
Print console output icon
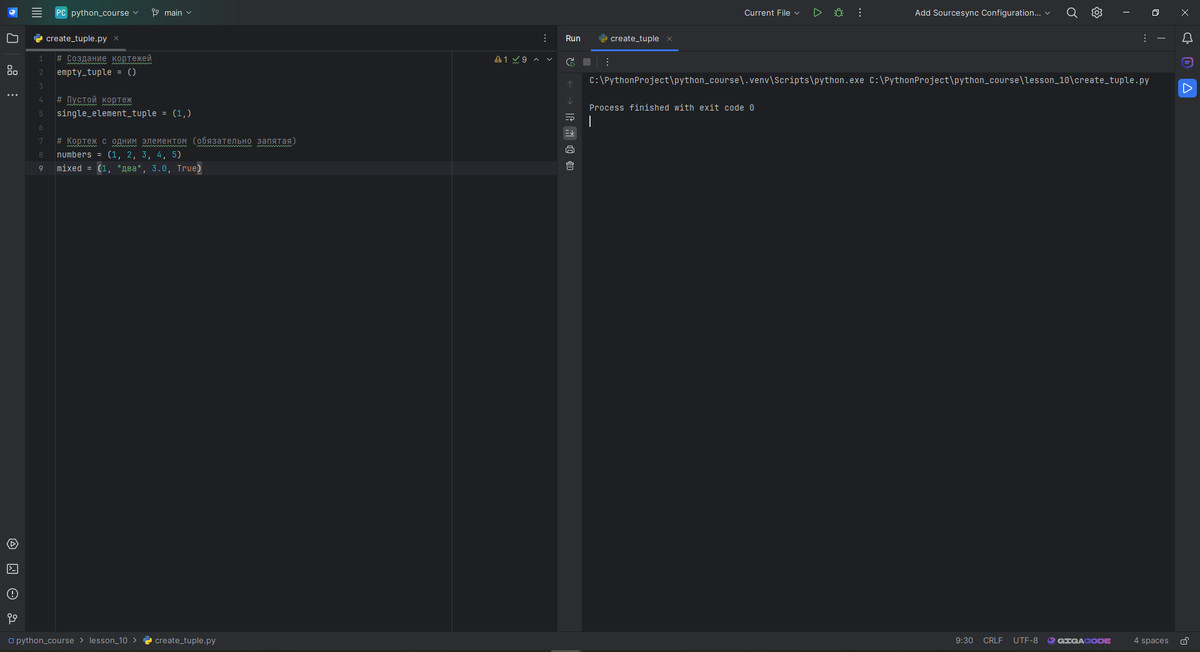click(x=570, y=150)
